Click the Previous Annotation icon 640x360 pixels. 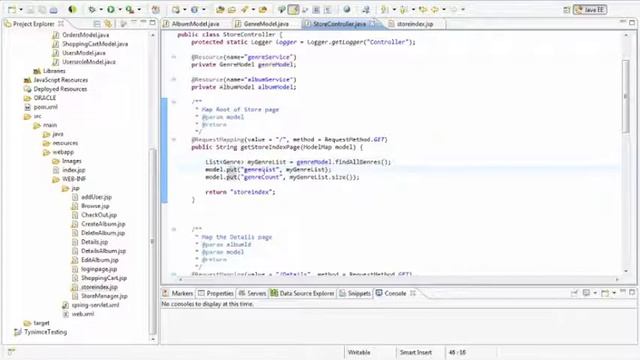coord(404,9)
